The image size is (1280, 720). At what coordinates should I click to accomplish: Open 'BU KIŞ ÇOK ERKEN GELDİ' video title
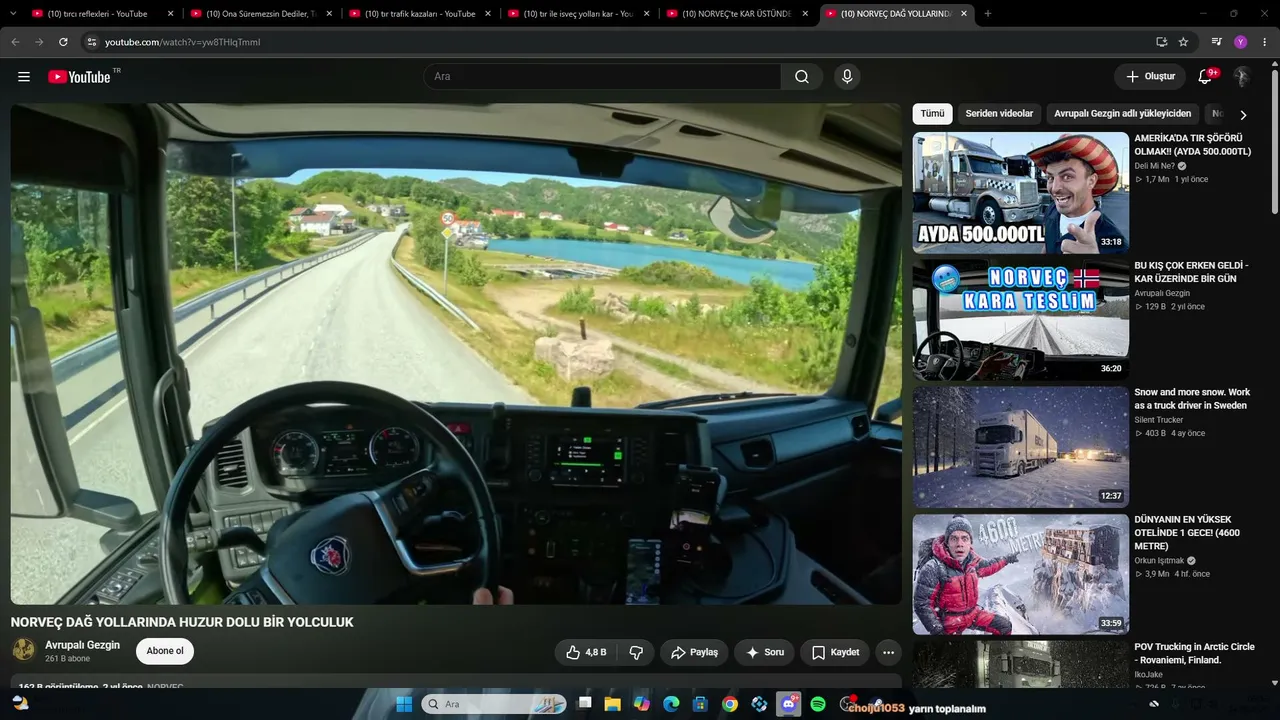click(x=1191, y=272)
